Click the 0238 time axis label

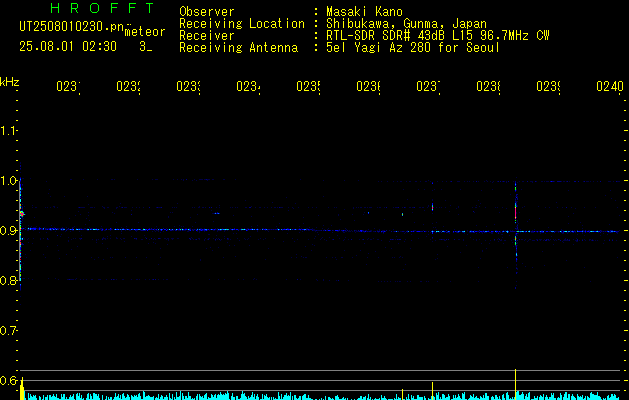[x=488, y=86]
